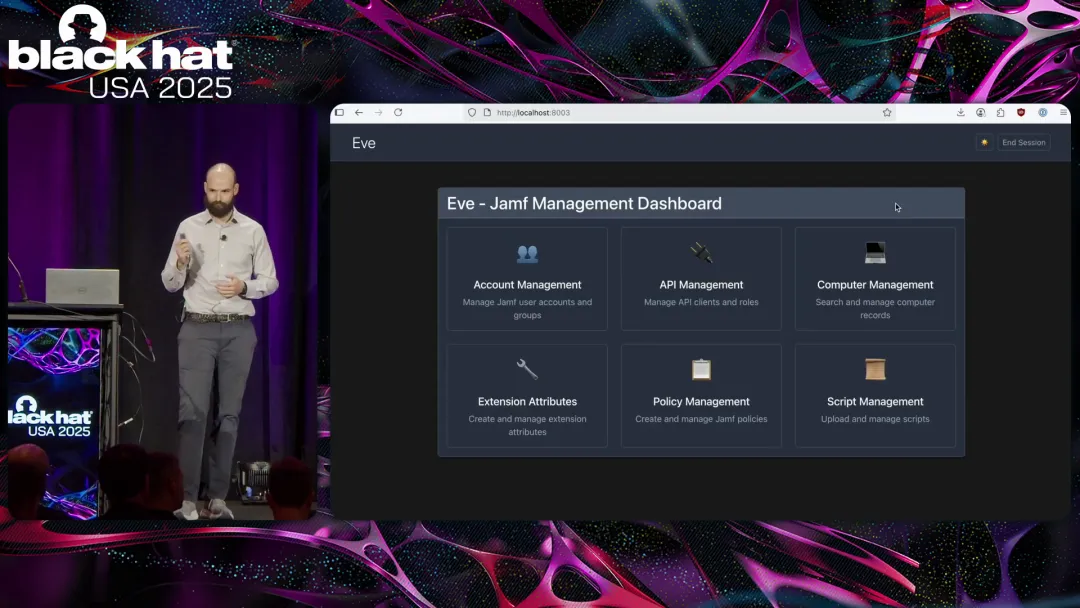This screenshot has width=1080, height=608.
Task: Reload the page with refresh icon
Action: pyautogui.click(x=398, y=112)
